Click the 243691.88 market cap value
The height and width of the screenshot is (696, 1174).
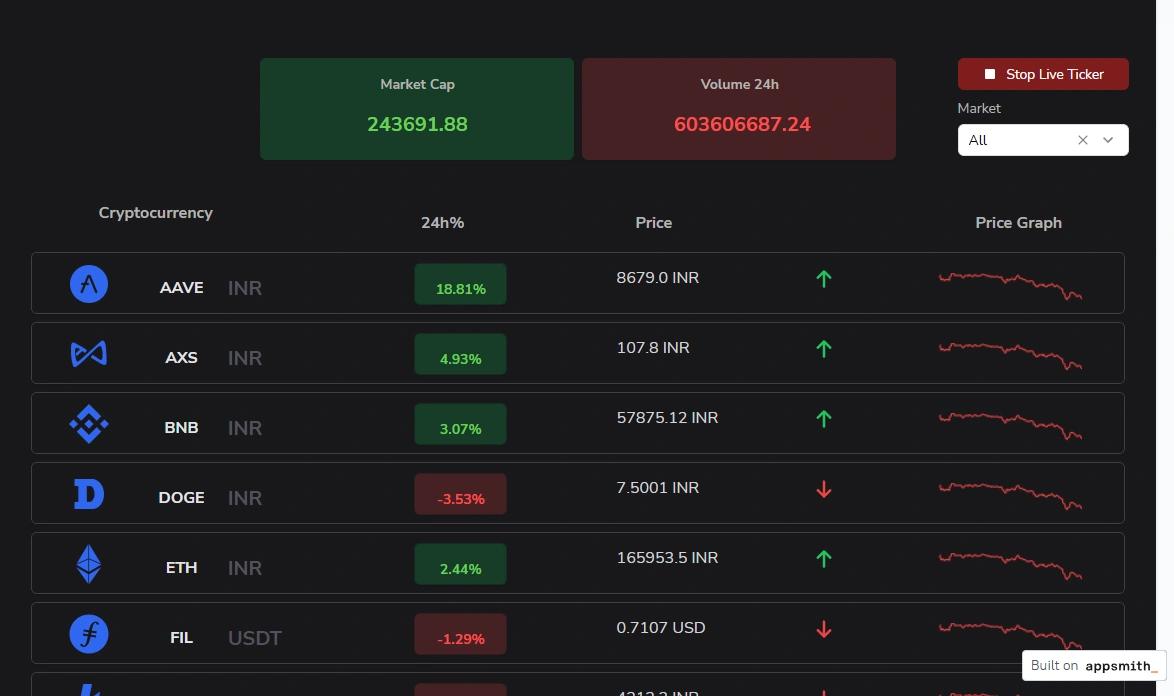pyautogui.click(x=417, y=124)
